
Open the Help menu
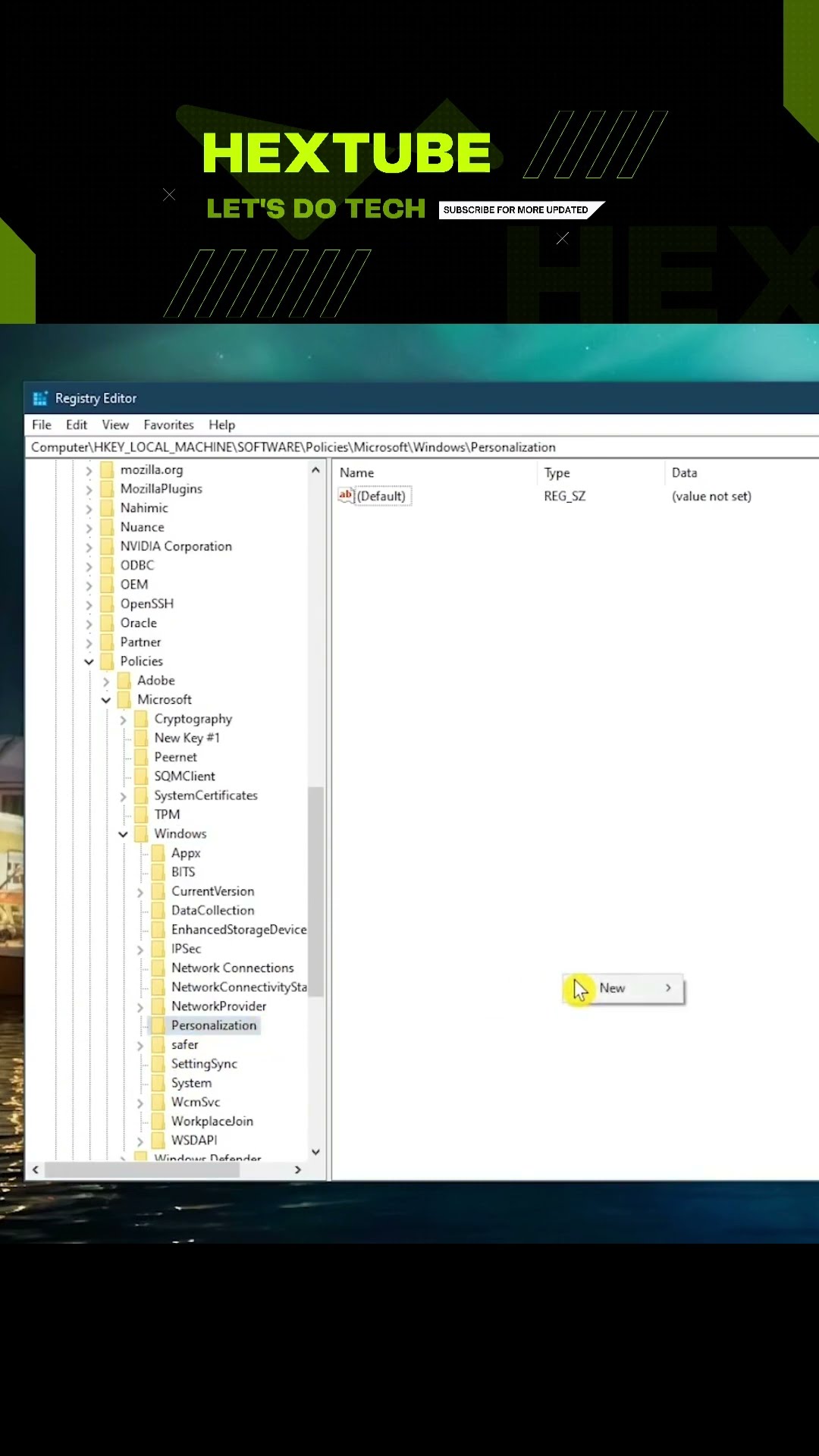point(221,425)
